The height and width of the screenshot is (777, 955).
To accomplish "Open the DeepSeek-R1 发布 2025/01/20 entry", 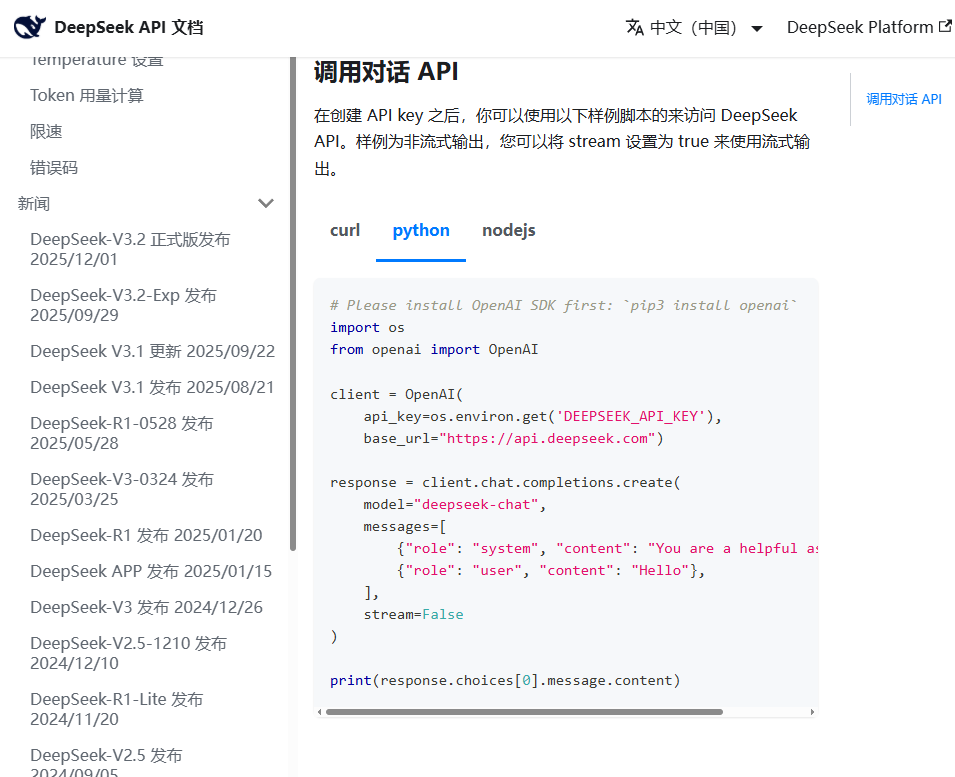I will (146, 535).
